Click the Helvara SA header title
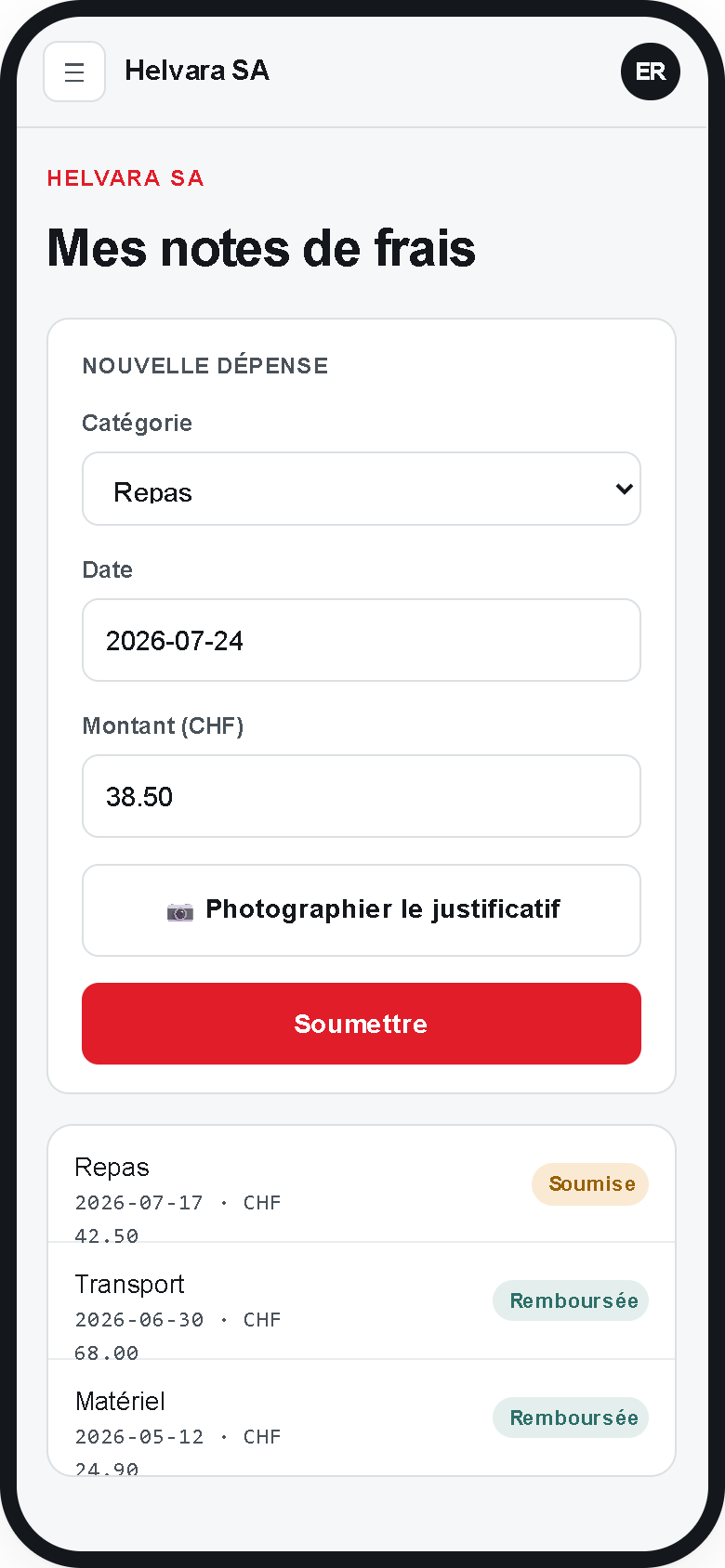725x1568 pixels. tap(197, 71)
